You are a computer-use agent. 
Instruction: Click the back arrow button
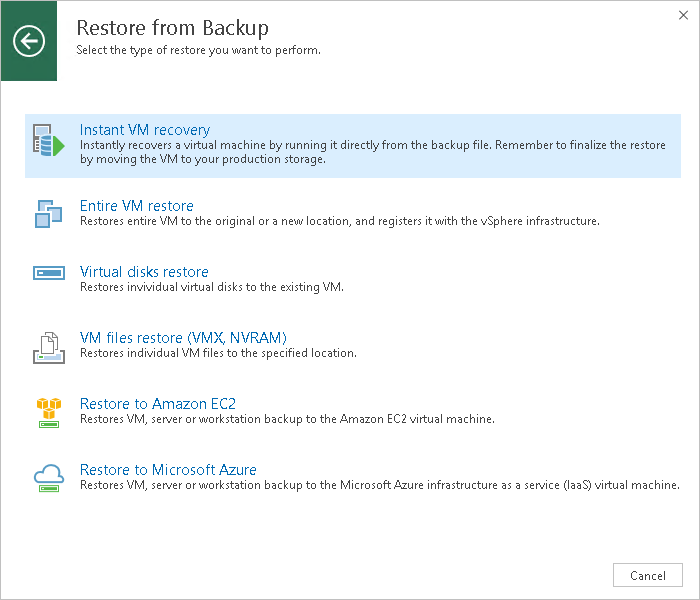pos(29,41)
